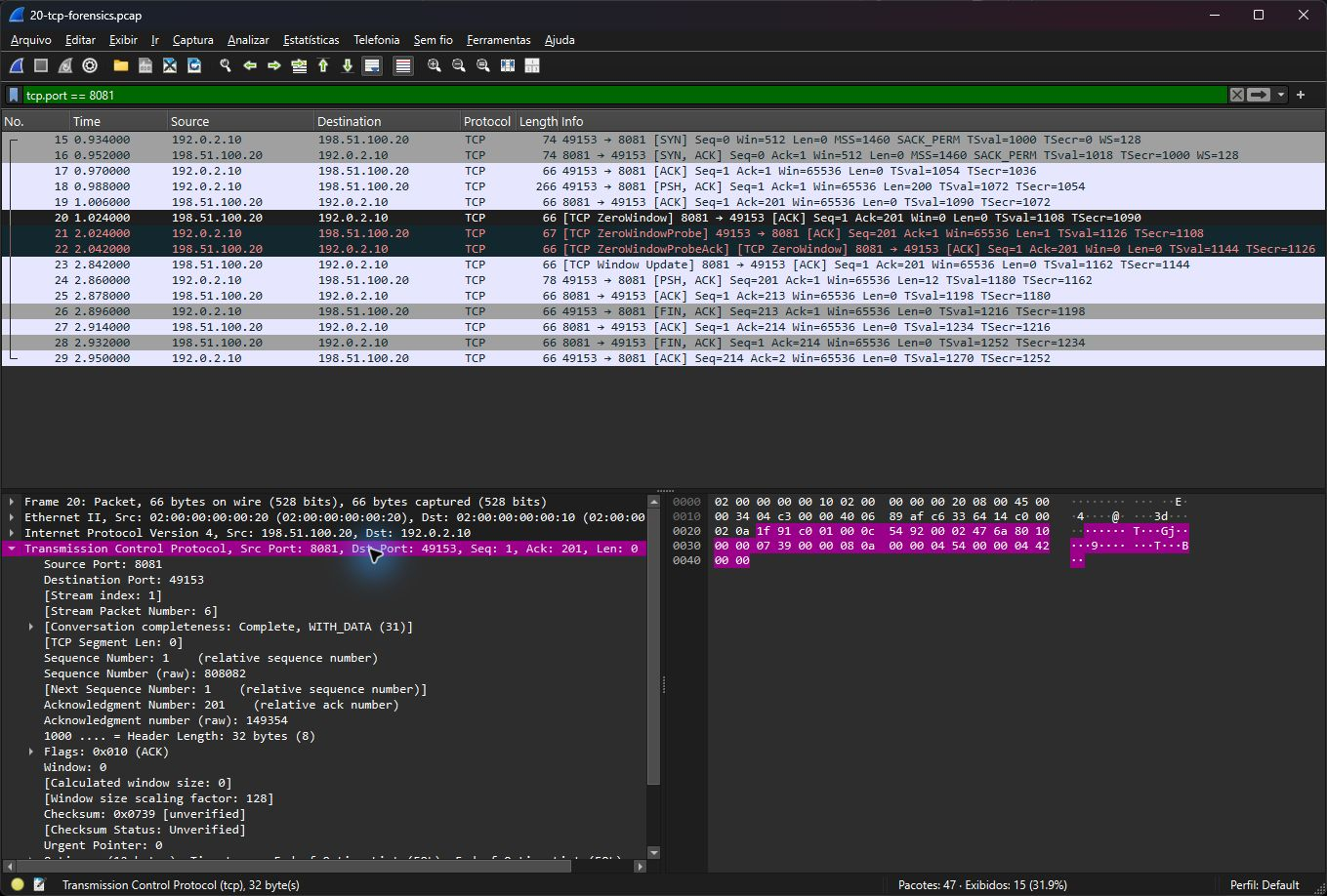This screenshot has height=896, width=1327.
Task: Change profile via Perfil: Default
Action: 1265,884
